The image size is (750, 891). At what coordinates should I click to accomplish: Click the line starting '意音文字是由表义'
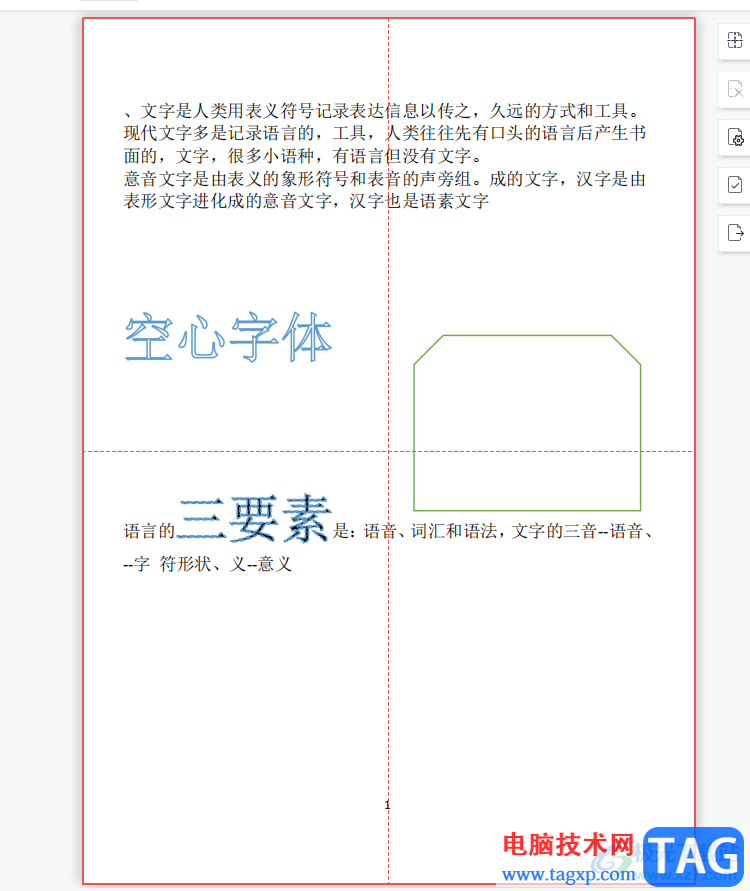385,179
